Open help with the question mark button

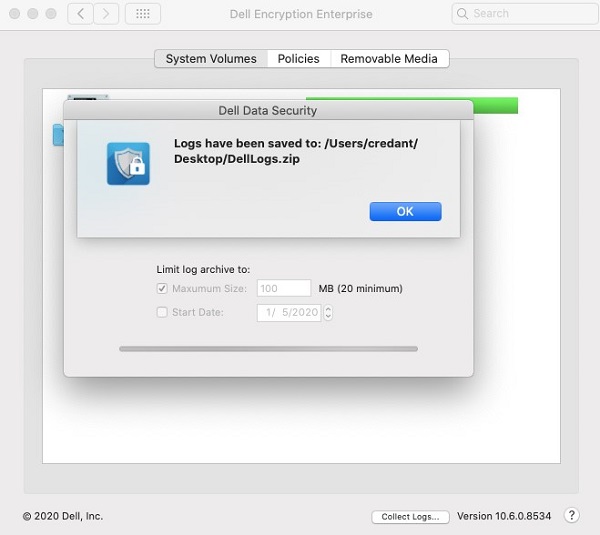tap(571, 515)
